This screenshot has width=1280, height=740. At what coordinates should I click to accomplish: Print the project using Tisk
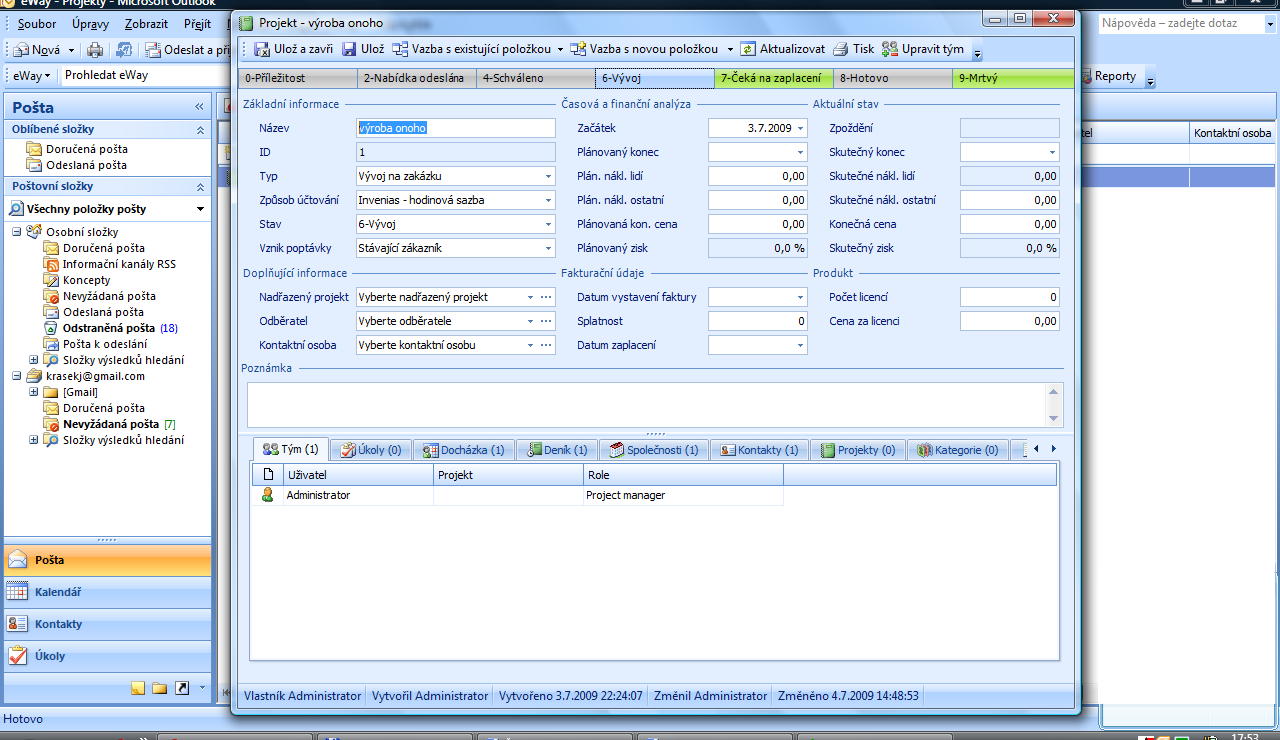click(x=853, y=49)
